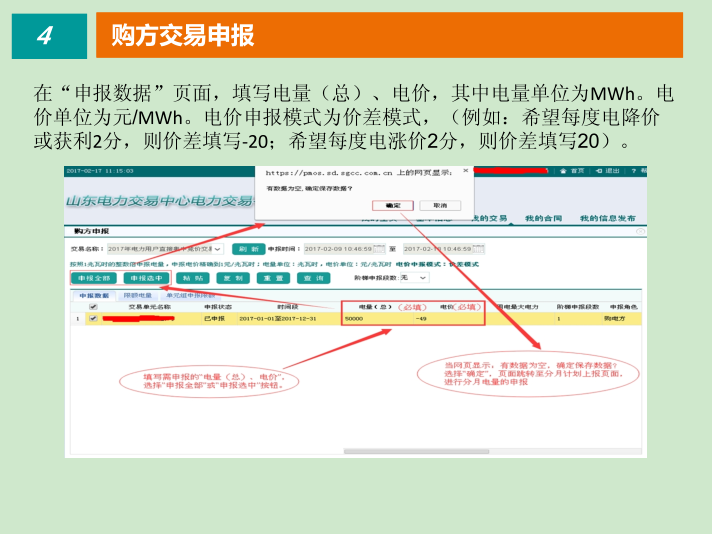This screenshot has width=712, height=534.
Task: Switch to the 限额电量 tab
Action: [x=138, y=296]
